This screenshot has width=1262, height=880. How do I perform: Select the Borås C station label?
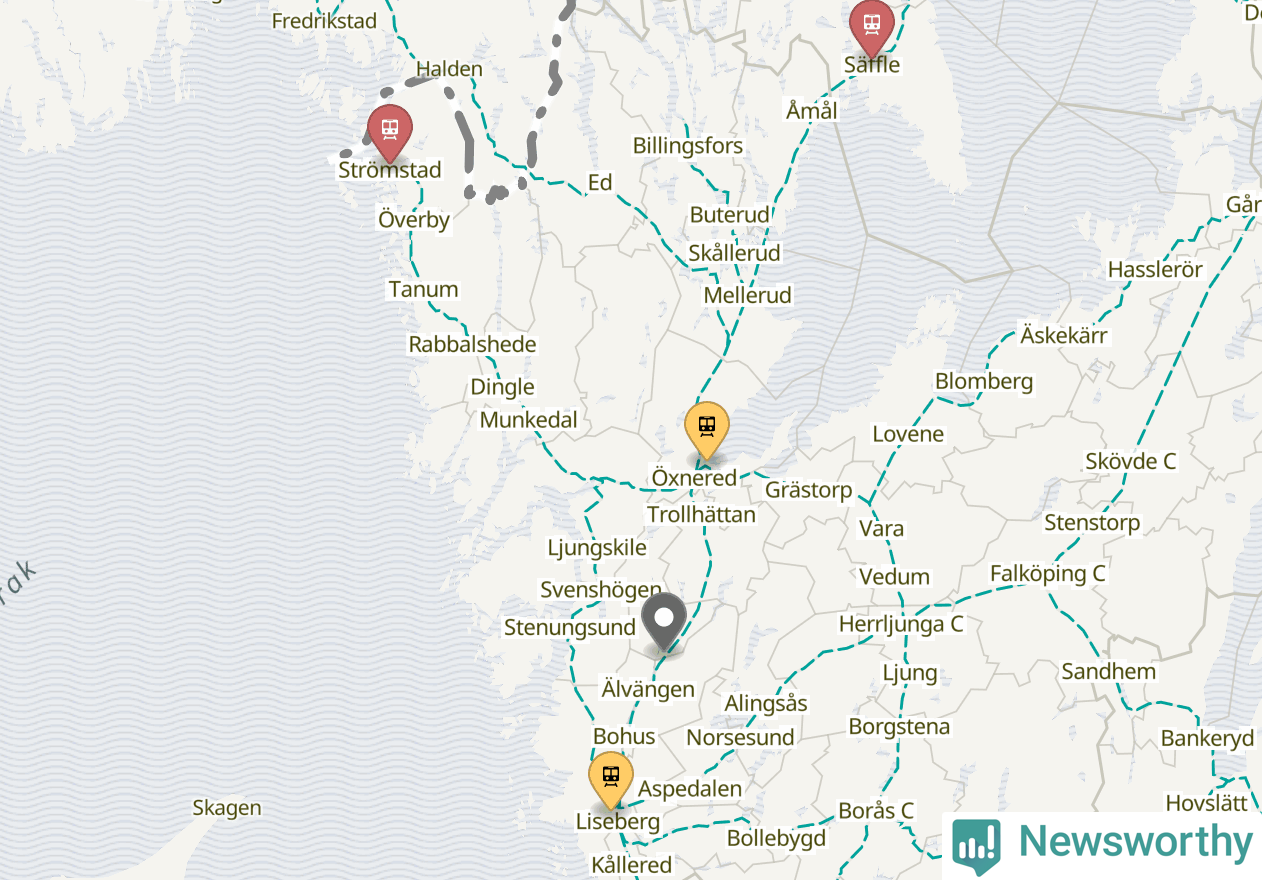pos(876,810)
